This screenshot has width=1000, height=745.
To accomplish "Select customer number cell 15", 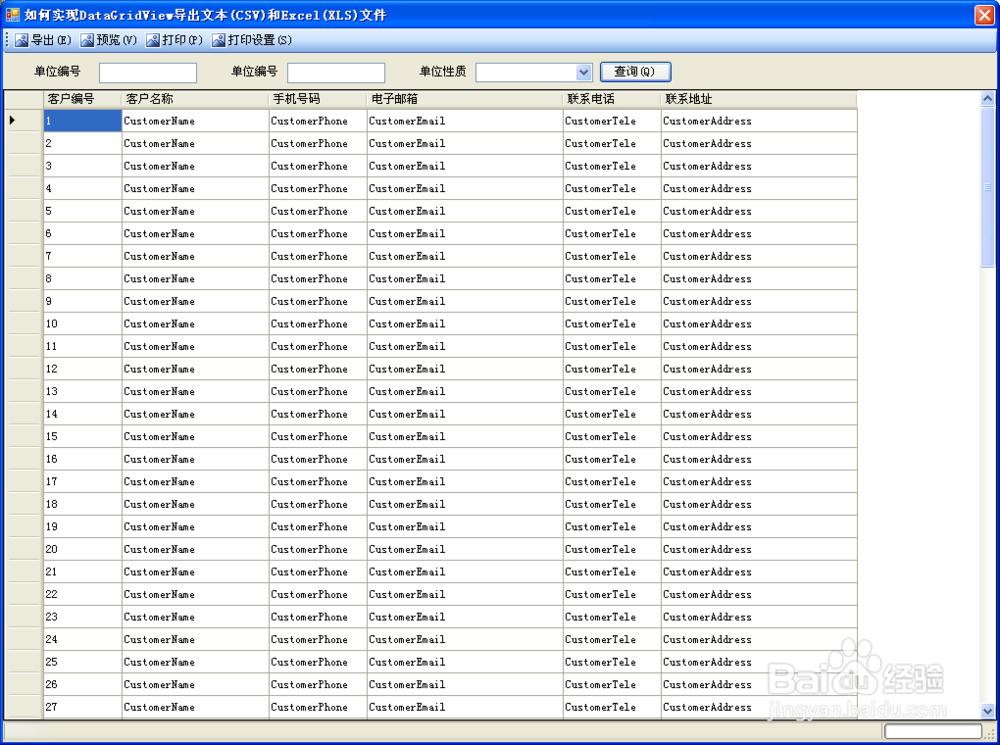I will tap(82, 436).
